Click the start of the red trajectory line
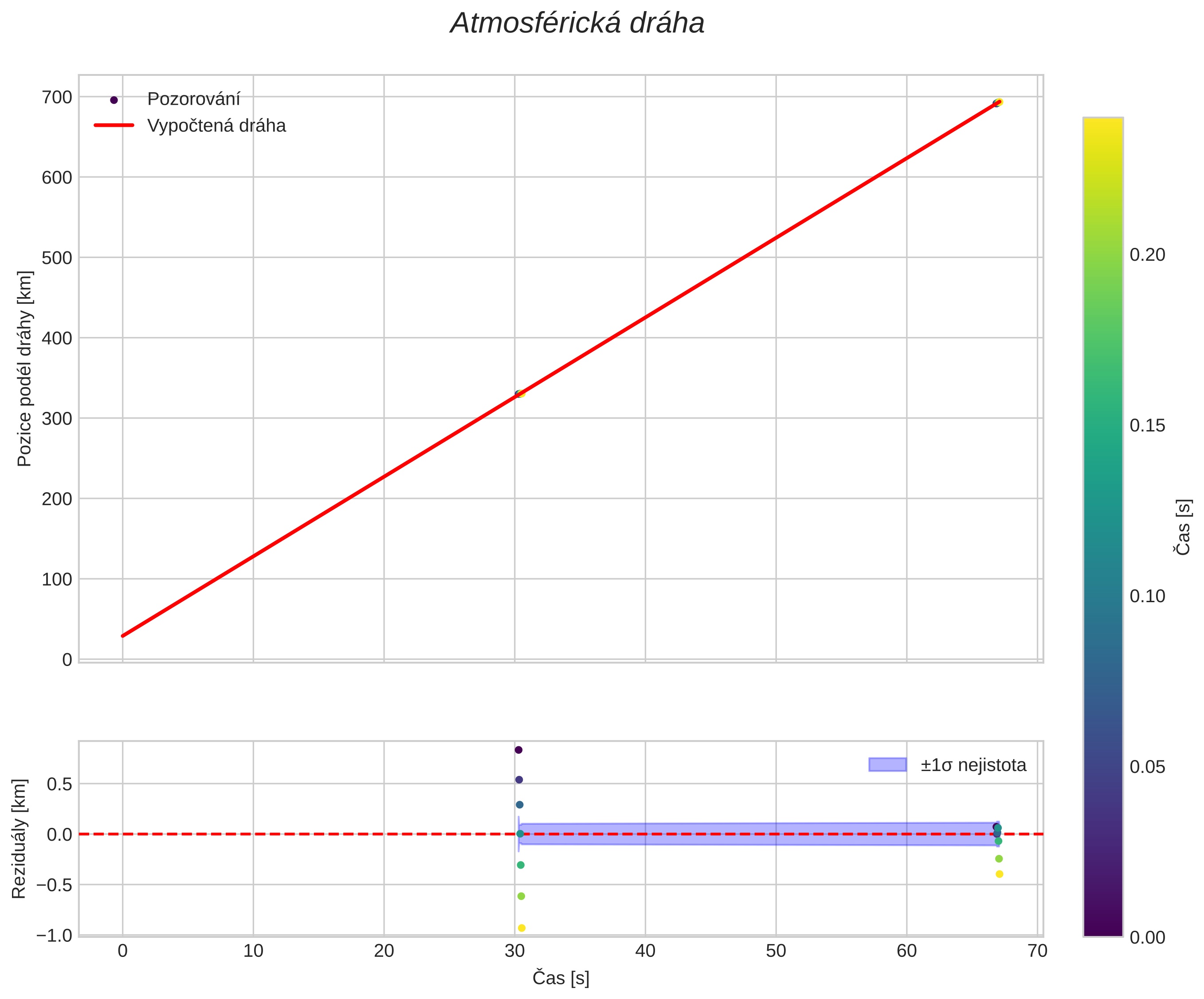 [x=123, y=635]
